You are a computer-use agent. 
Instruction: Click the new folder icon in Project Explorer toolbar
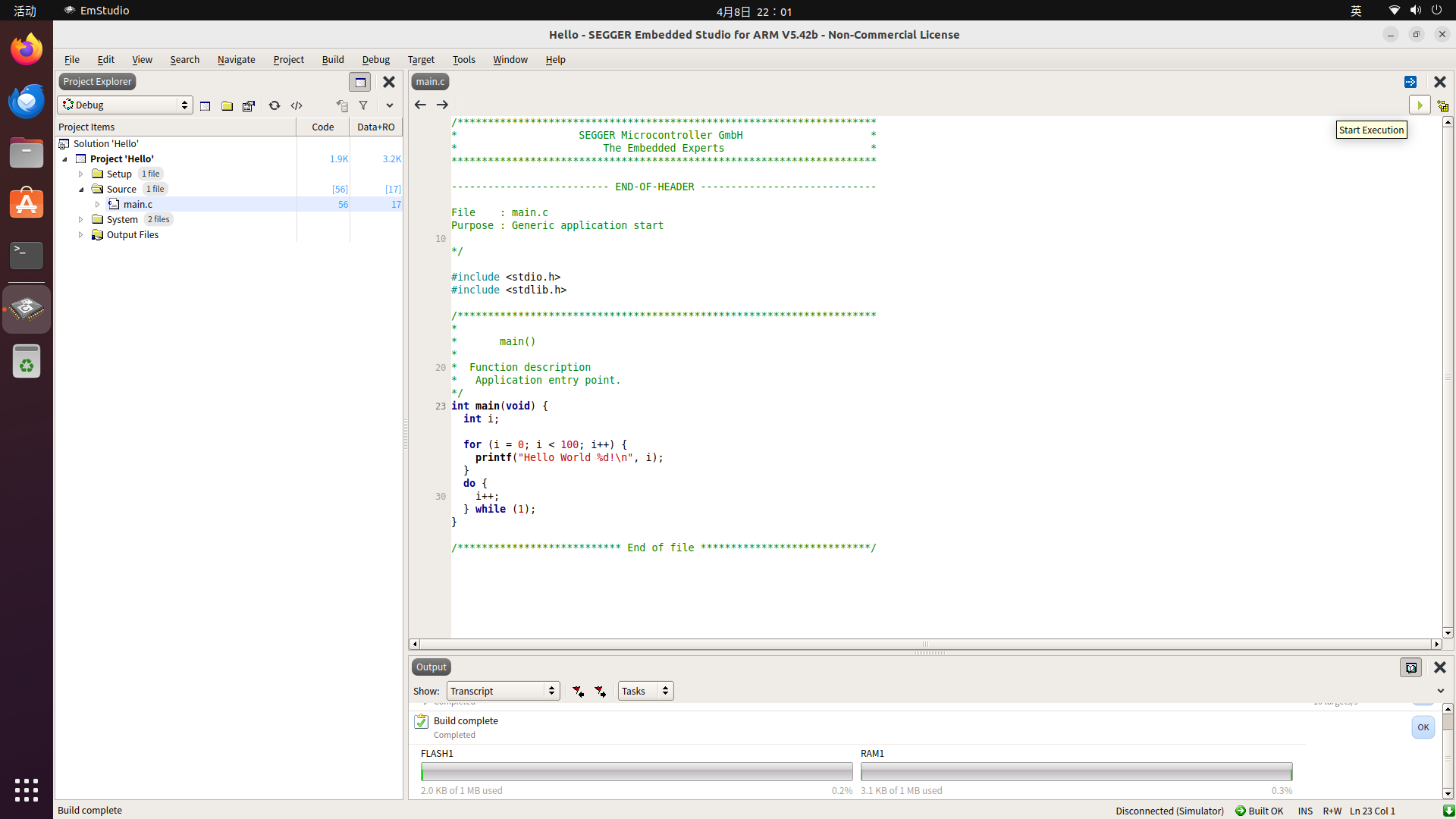click(227, 105)
